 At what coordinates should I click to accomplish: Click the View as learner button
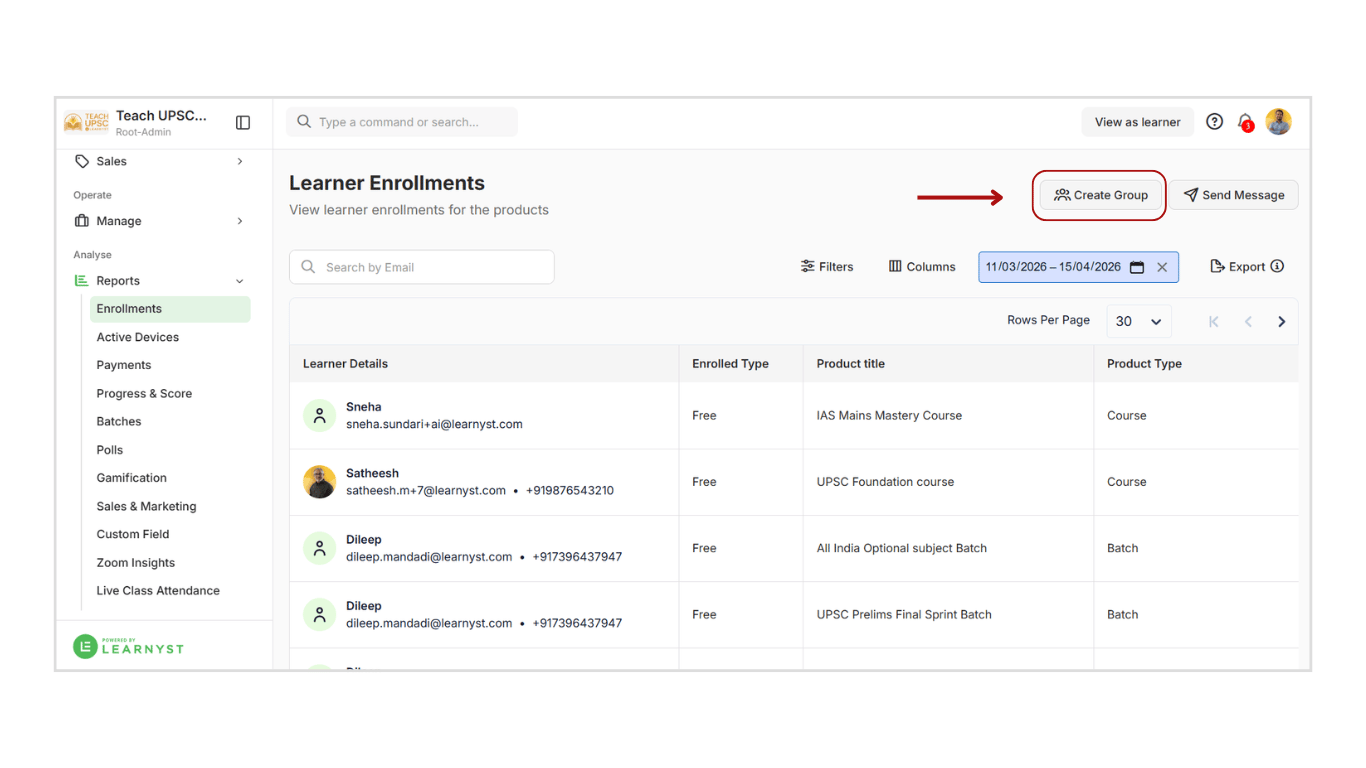[x=1138, y=122]
